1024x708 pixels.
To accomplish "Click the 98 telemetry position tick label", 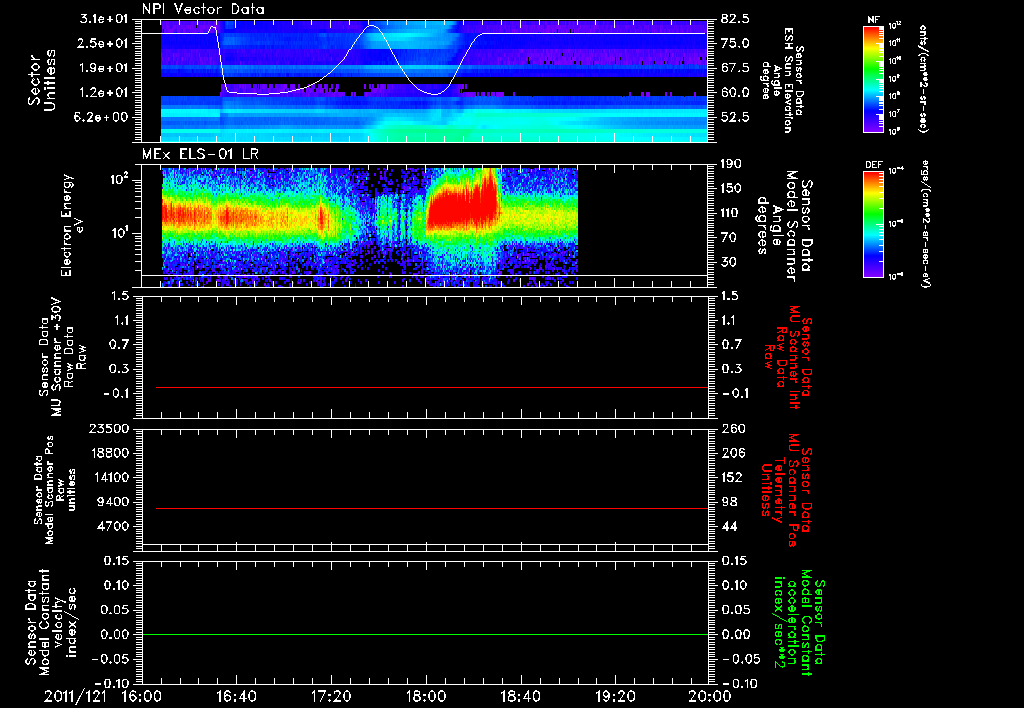I will click(728, 502).
